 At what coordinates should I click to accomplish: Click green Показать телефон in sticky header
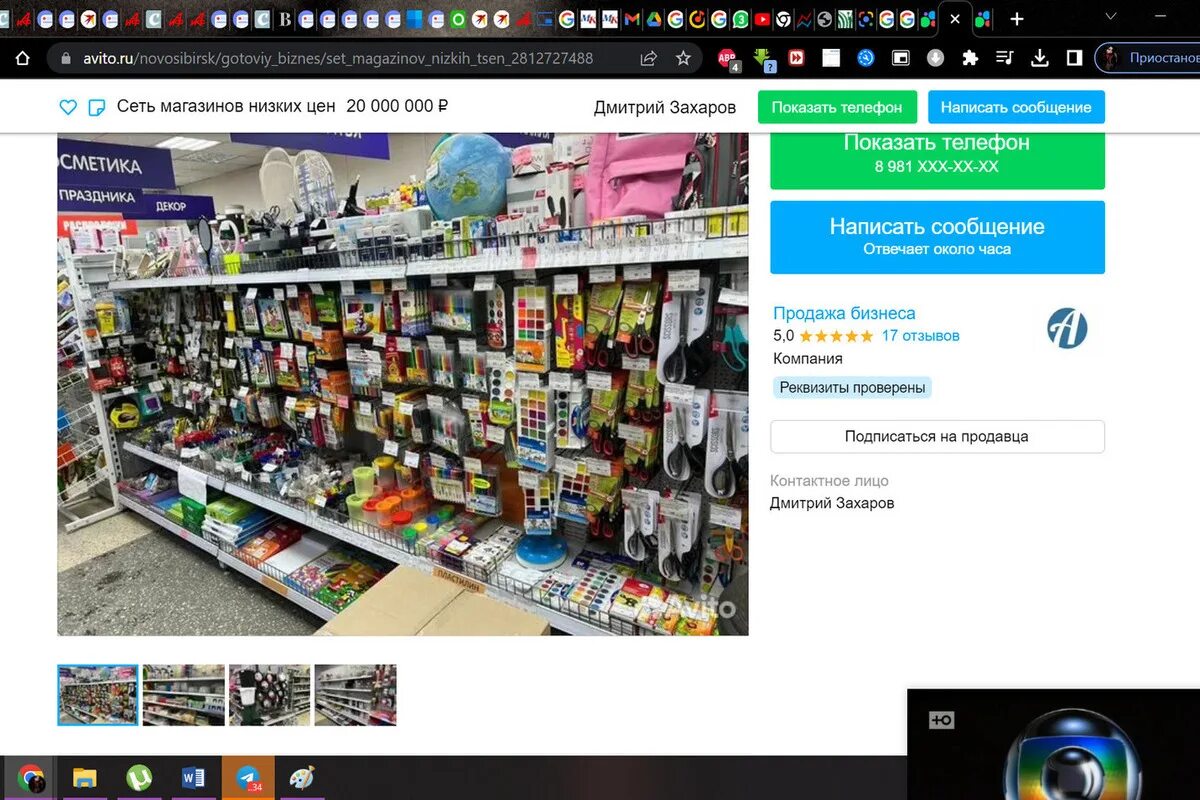point(837,107)
